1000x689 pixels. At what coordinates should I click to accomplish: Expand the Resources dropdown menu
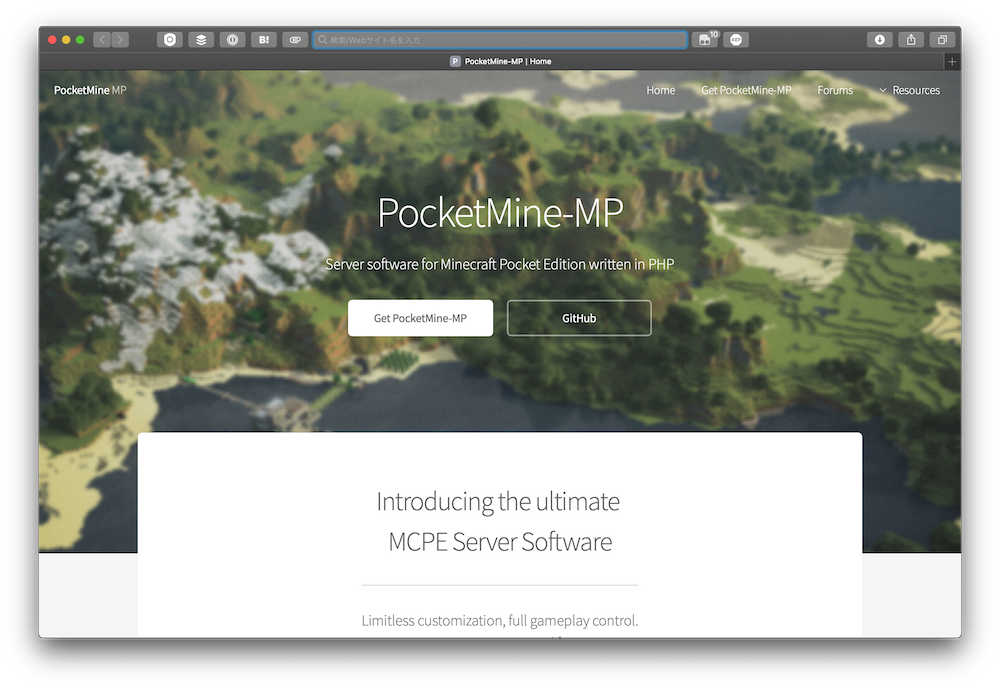point(909,90)
